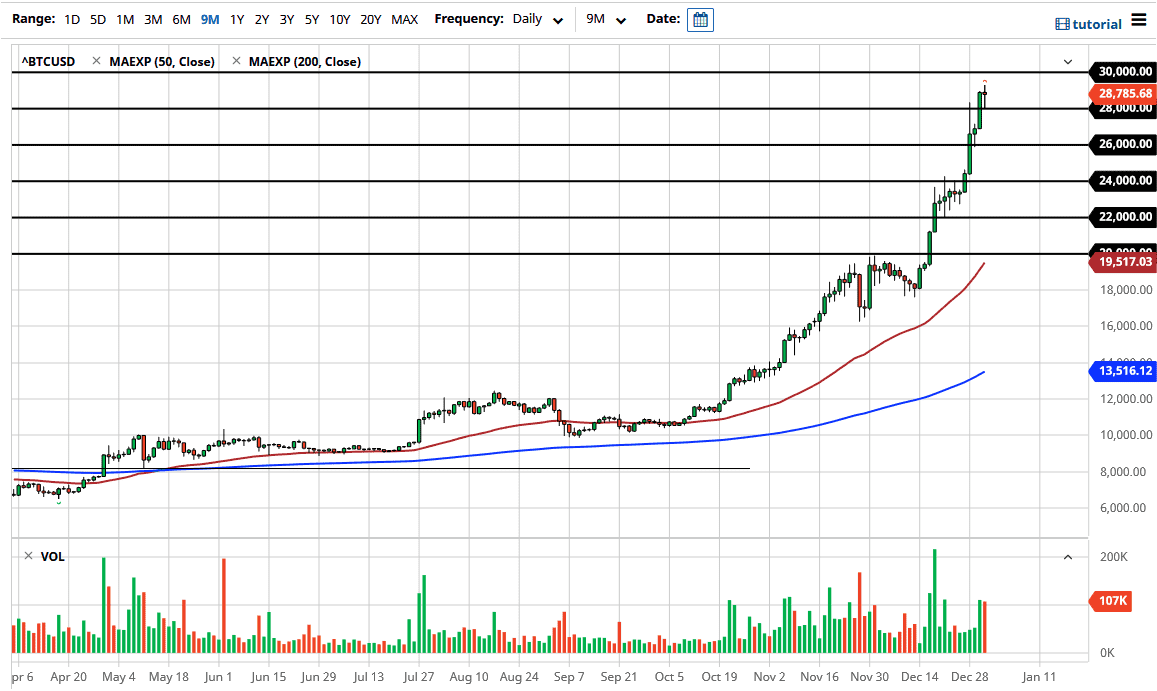
Task: Switch range to 1Y
Action: point(237,20)
